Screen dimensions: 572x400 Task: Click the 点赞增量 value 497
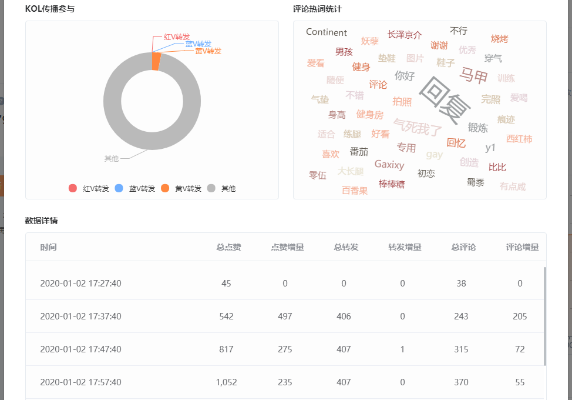point(285,316)
